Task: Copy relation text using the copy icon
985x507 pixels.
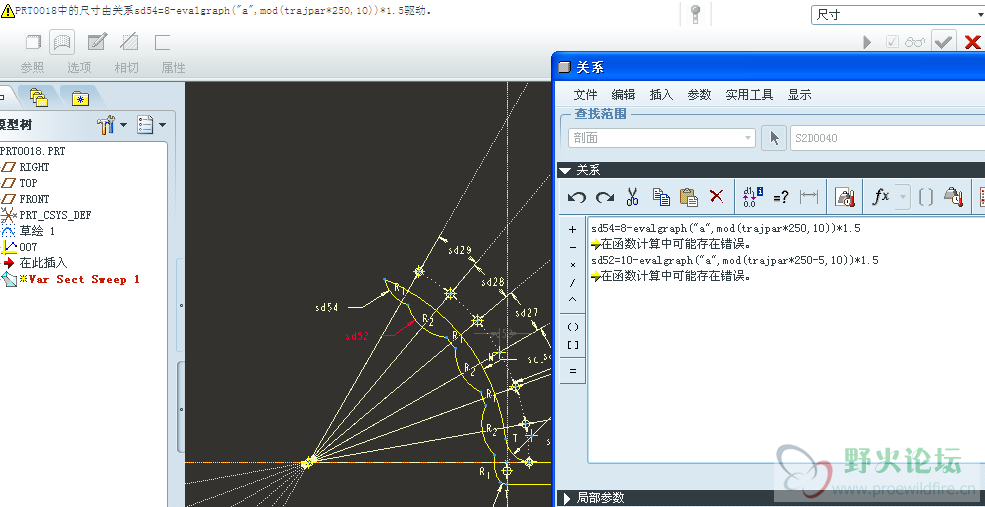Action: [661, 197]
